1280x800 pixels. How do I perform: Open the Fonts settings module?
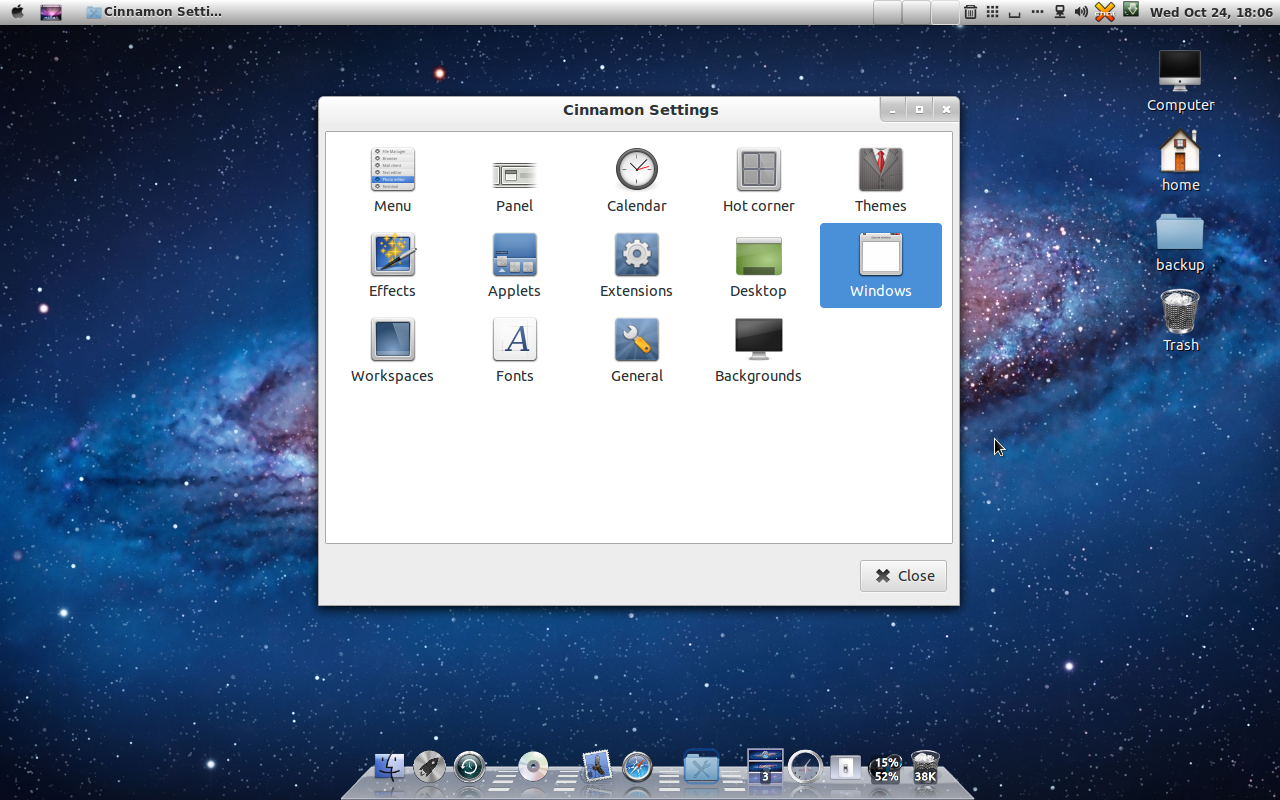[514, 351]
